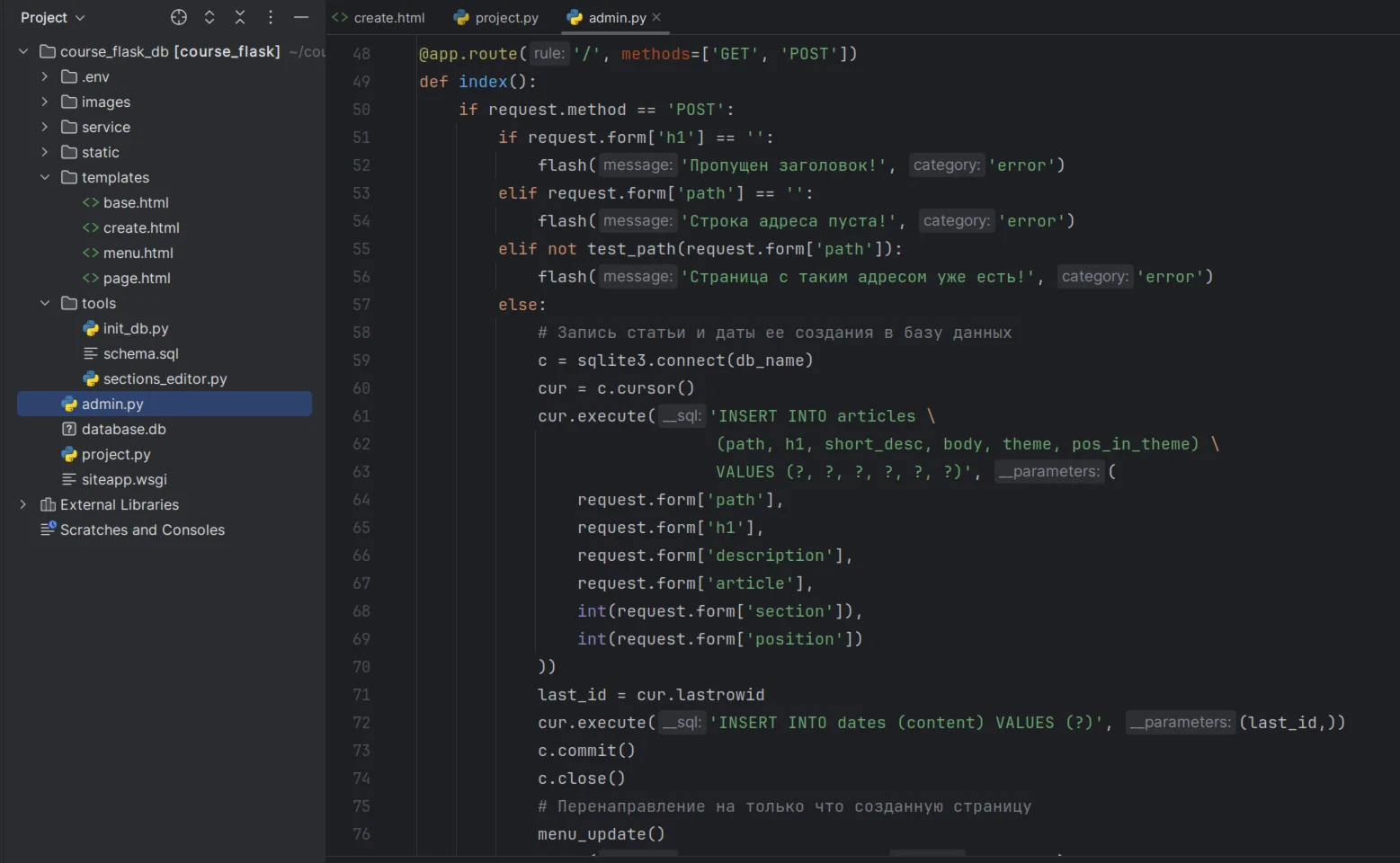Expand External Libraries node
The height and width of the screenshot is (863, 1400).
[x=22, y=504]
